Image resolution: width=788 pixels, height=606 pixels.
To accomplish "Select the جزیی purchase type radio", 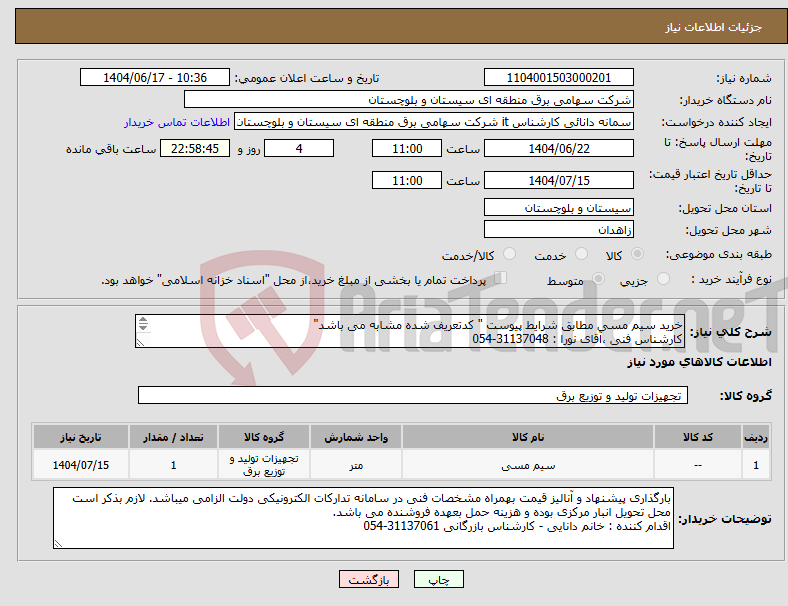I will 663,278.
